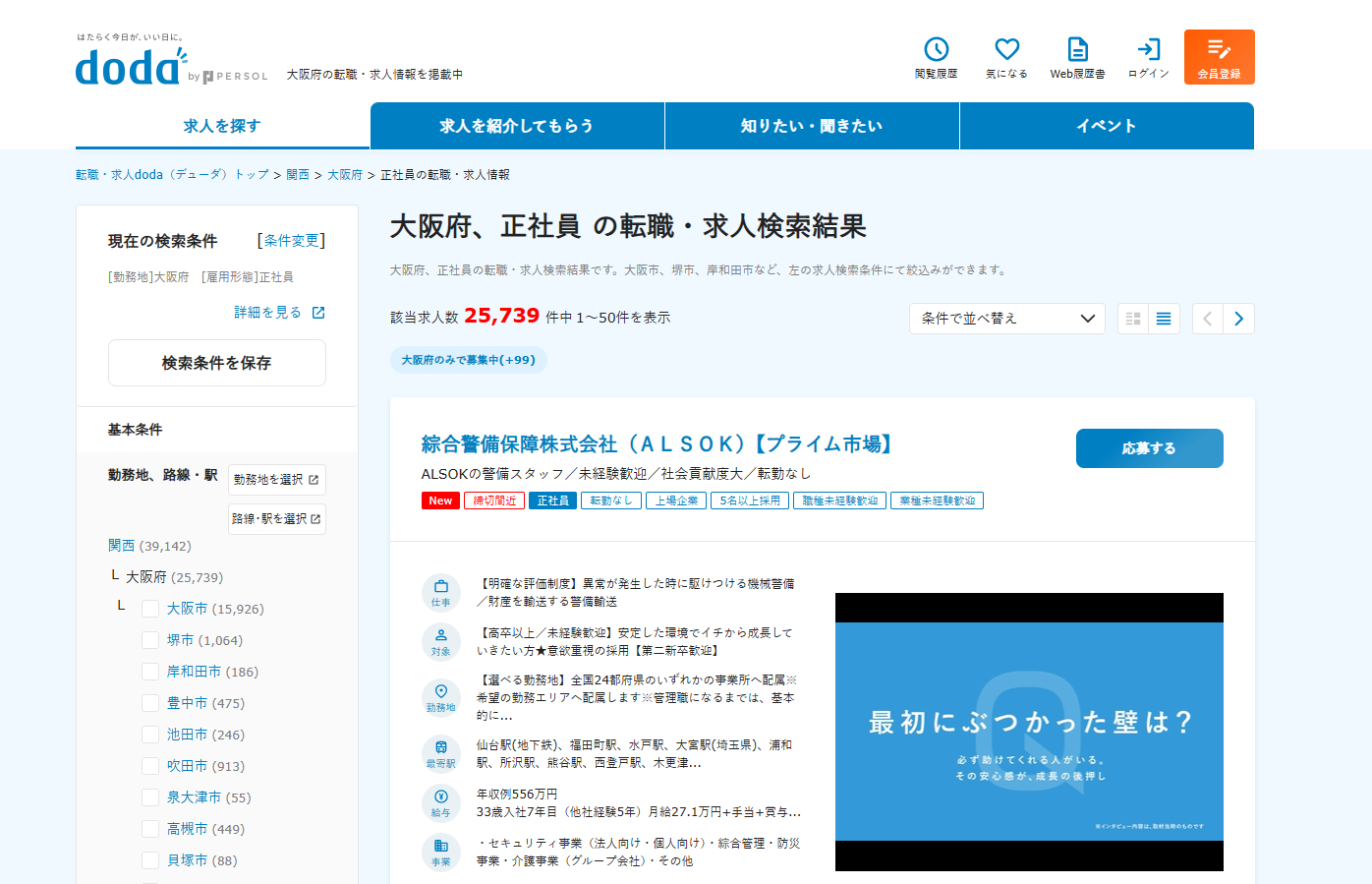Click the 堺市 city link
This screenshot has height=884, width=1372.
(x=180, y=640)
